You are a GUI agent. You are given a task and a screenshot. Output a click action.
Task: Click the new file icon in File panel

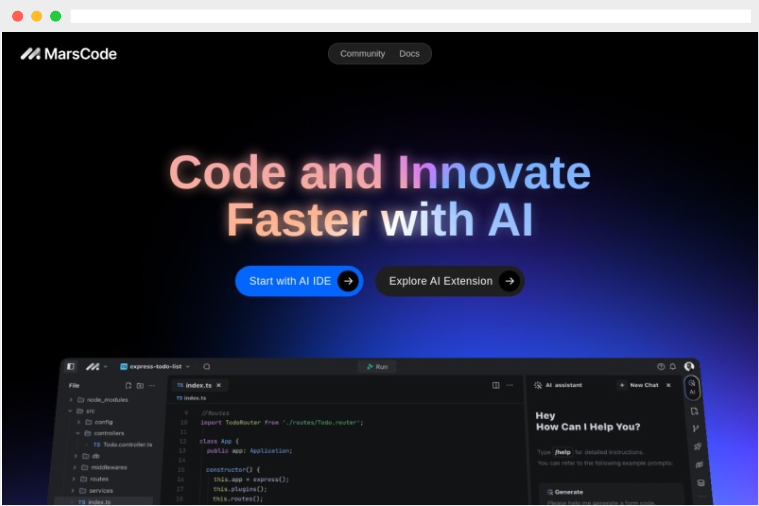click(128, 385)
